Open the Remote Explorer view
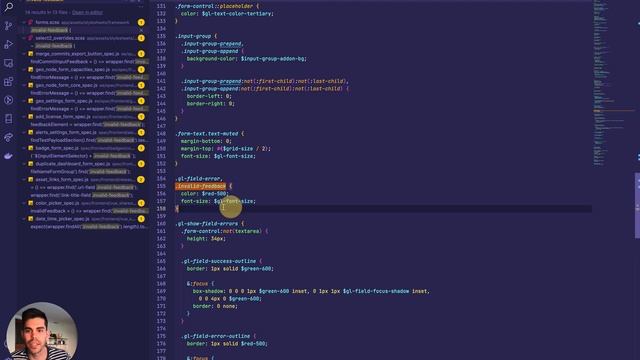 [8, 63]
